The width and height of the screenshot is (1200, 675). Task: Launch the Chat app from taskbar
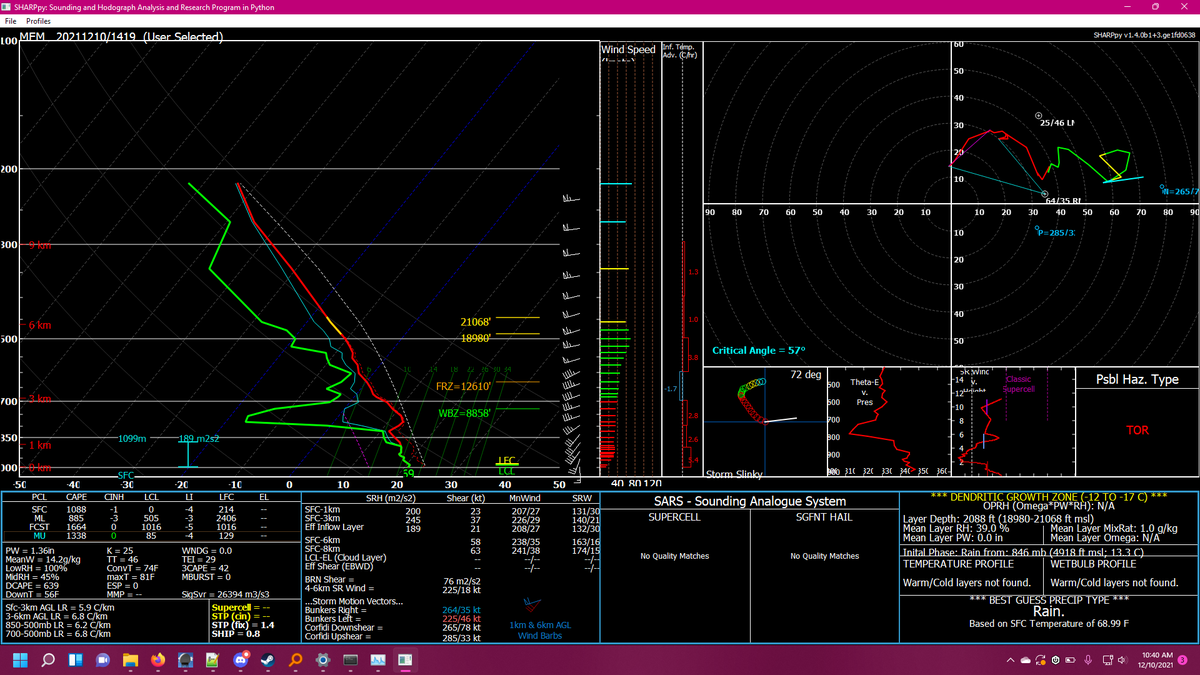coord(102,660)
